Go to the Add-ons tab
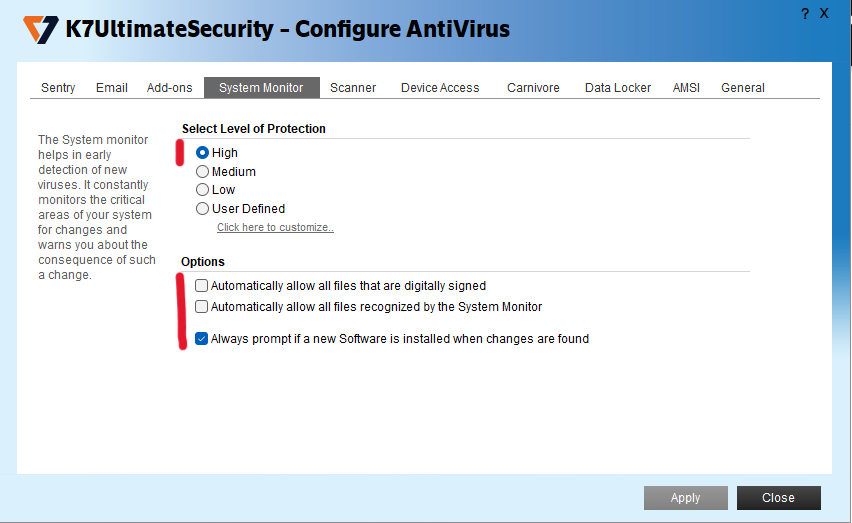852x523 pixels. click(169, 88)
